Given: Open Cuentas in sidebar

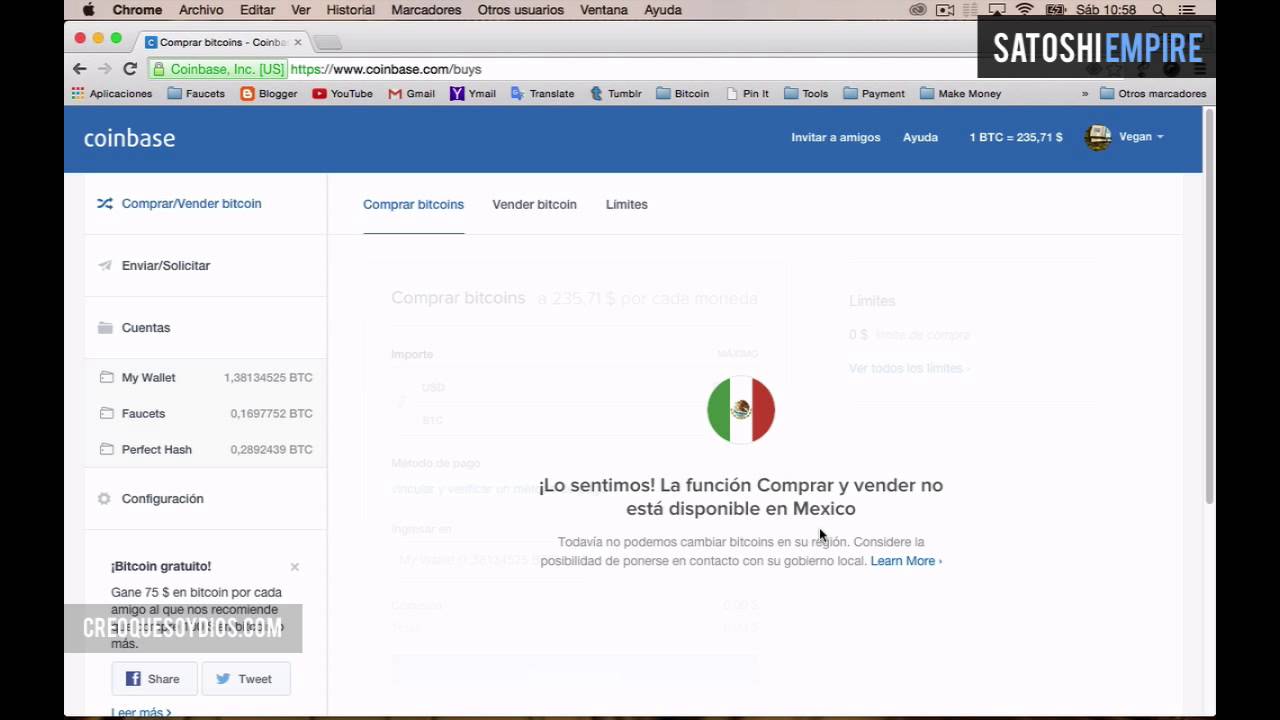Looking at the screenshot, I should point(146,328).
